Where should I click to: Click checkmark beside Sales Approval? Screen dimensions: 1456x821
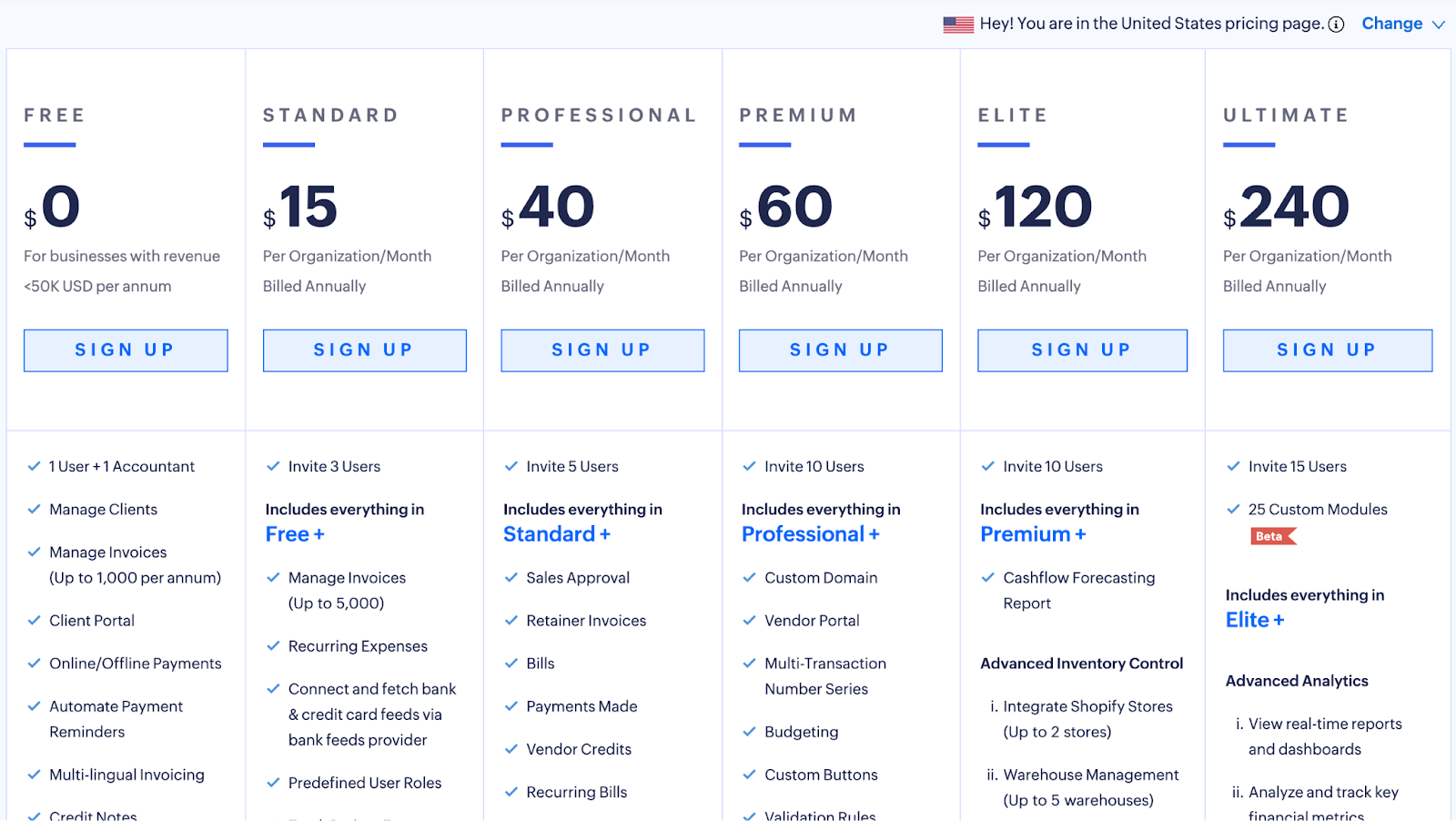pos(511,577)
